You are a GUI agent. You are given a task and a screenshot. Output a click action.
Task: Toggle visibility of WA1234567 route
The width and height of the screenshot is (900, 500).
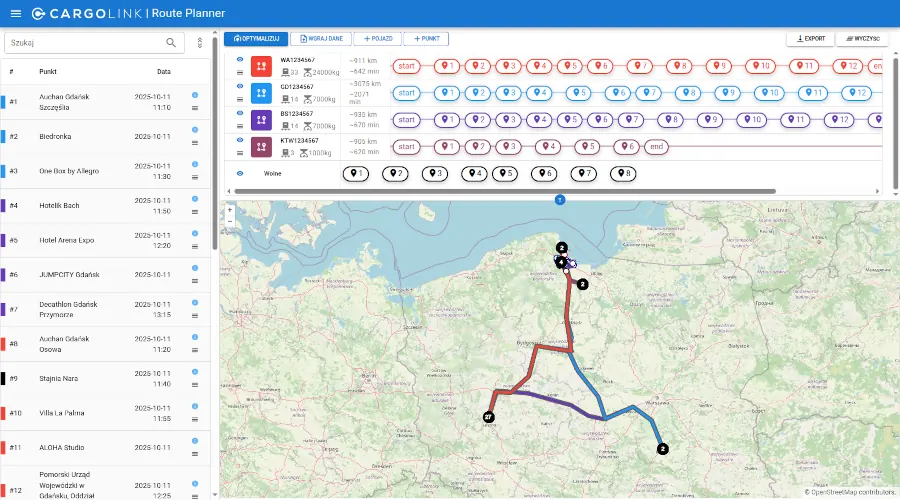240,59
